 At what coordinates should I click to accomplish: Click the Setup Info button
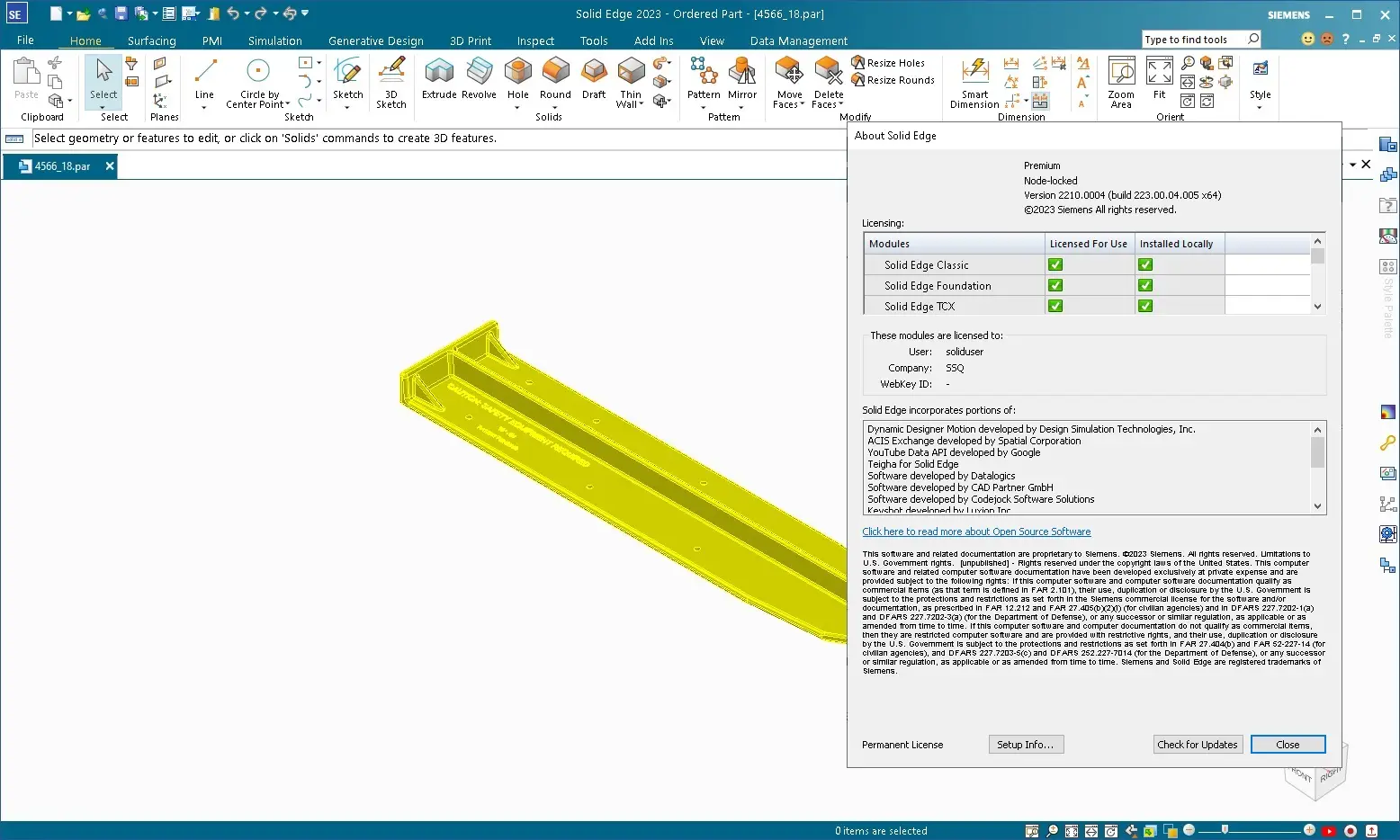coord(1026,745)
